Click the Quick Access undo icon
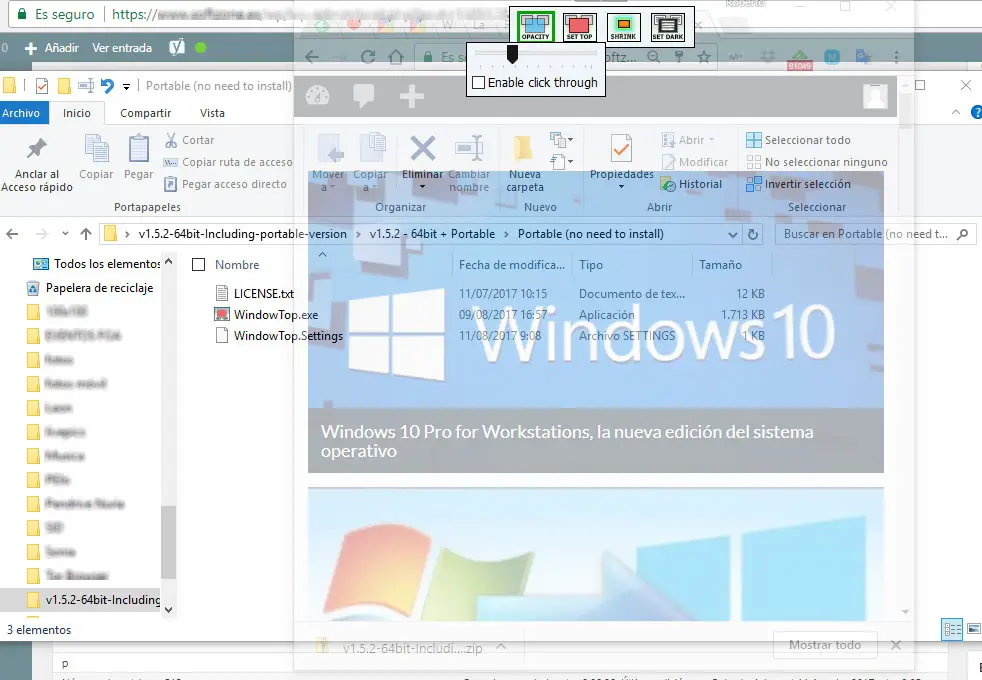This screenshot has height=680, width=982. pyautogui.click(x=107, y=86)
